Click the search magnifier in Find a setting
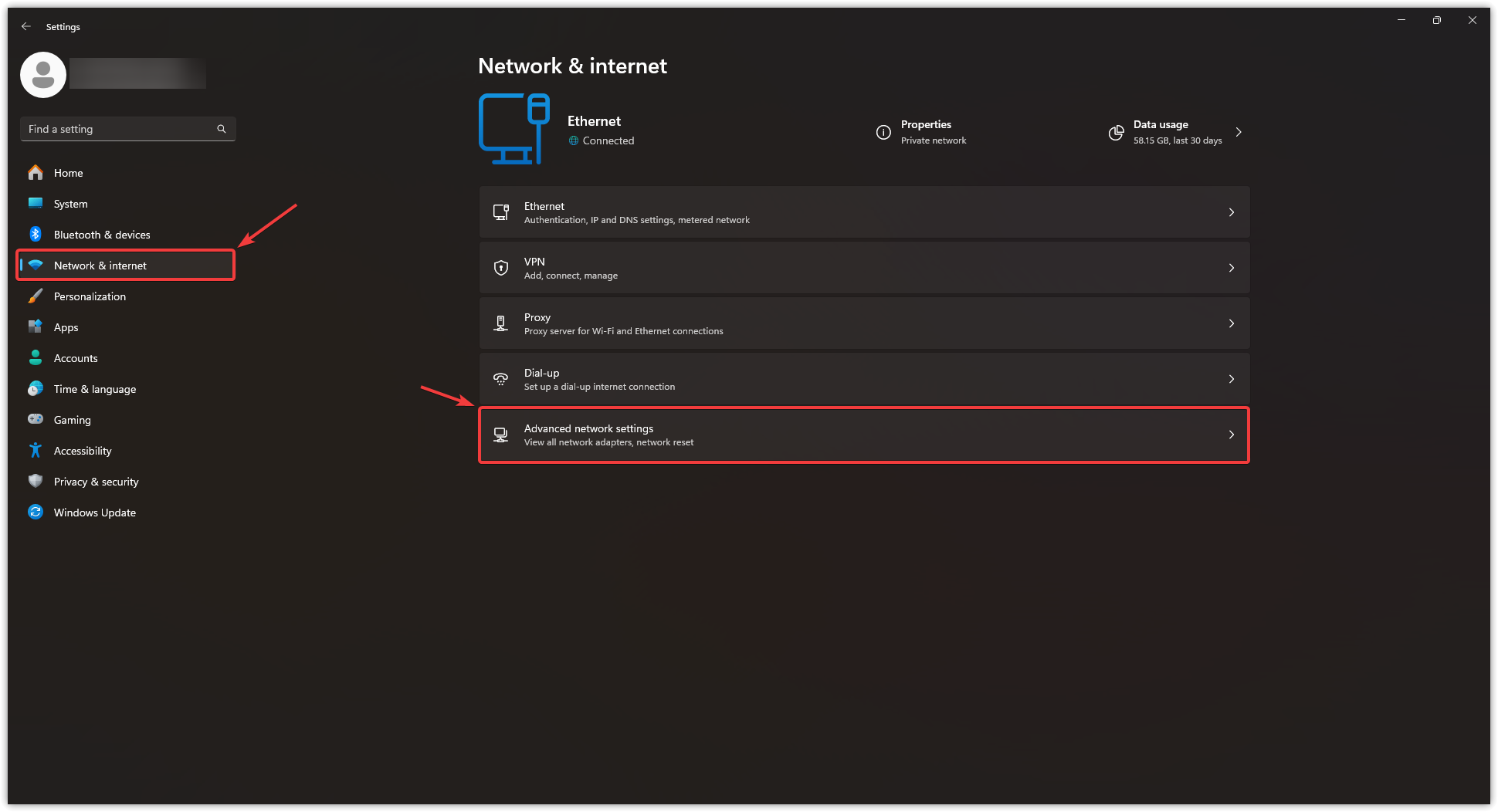 point(222,128)
